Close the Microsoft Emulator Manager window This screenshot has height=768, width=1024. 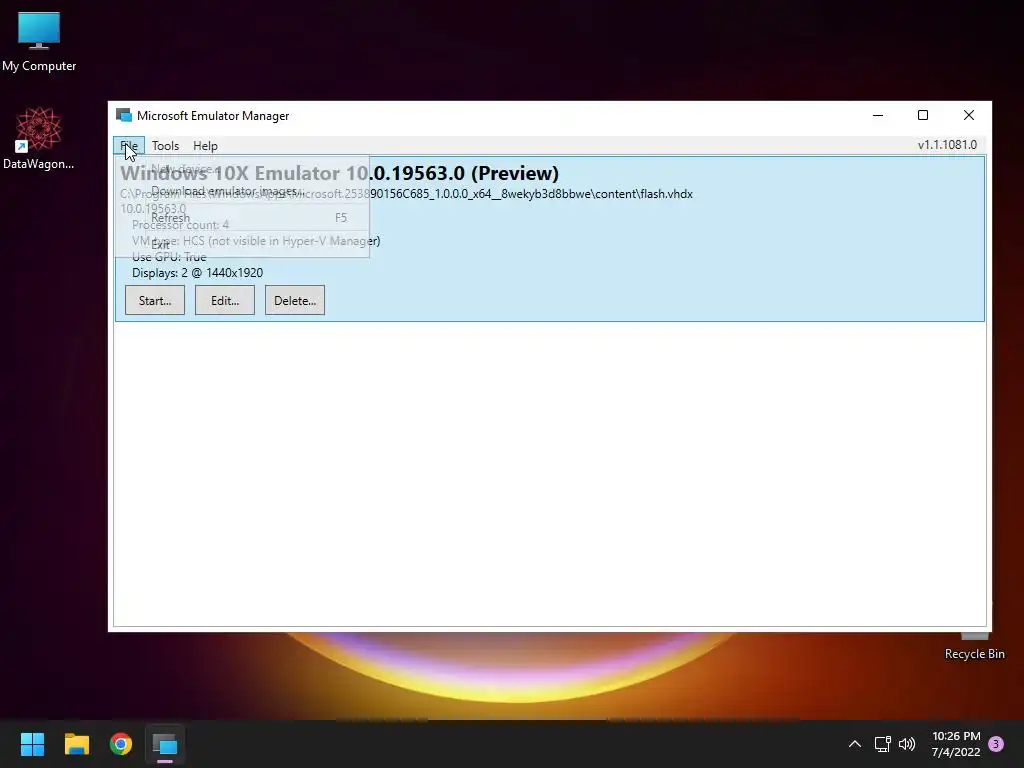tap(968, 116)
